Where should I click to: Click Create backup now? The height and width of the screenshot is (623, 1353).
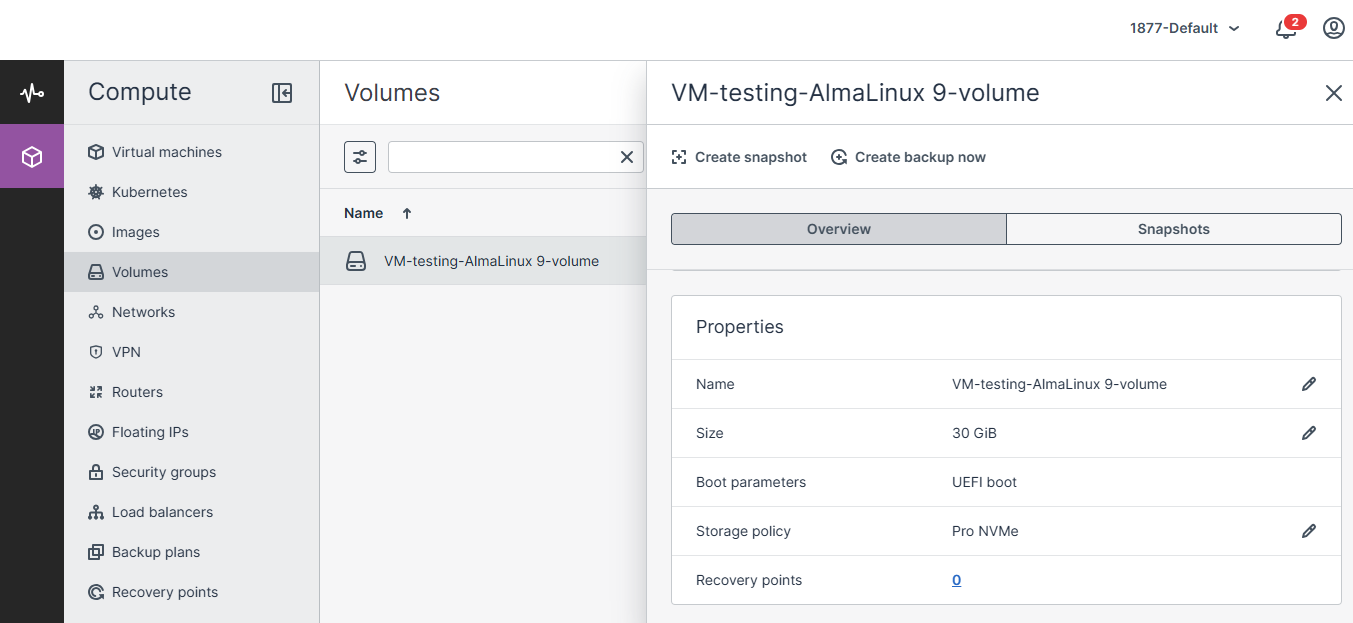point(908,157)
